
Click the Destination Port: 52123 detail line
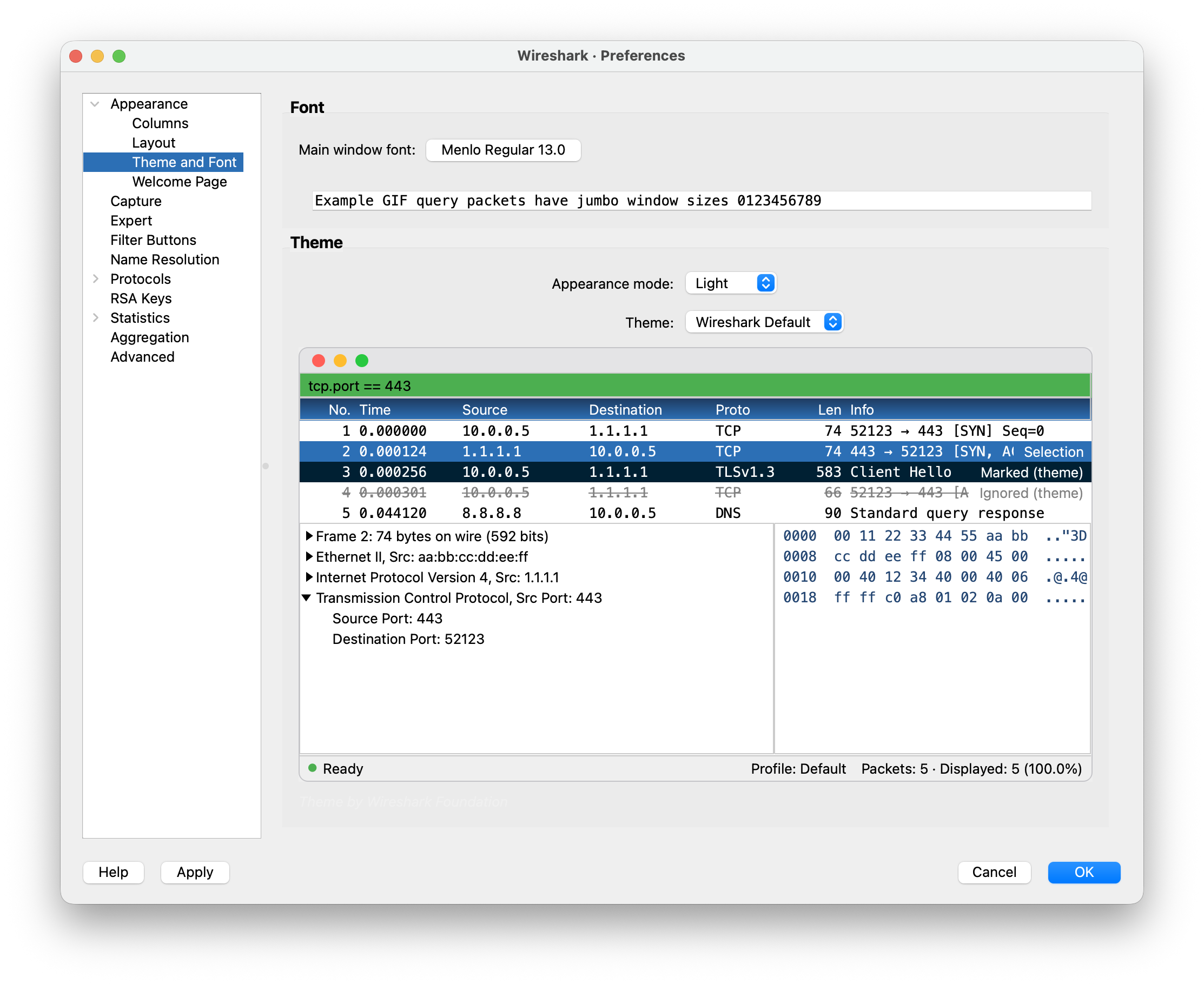(x=408, y=640)
